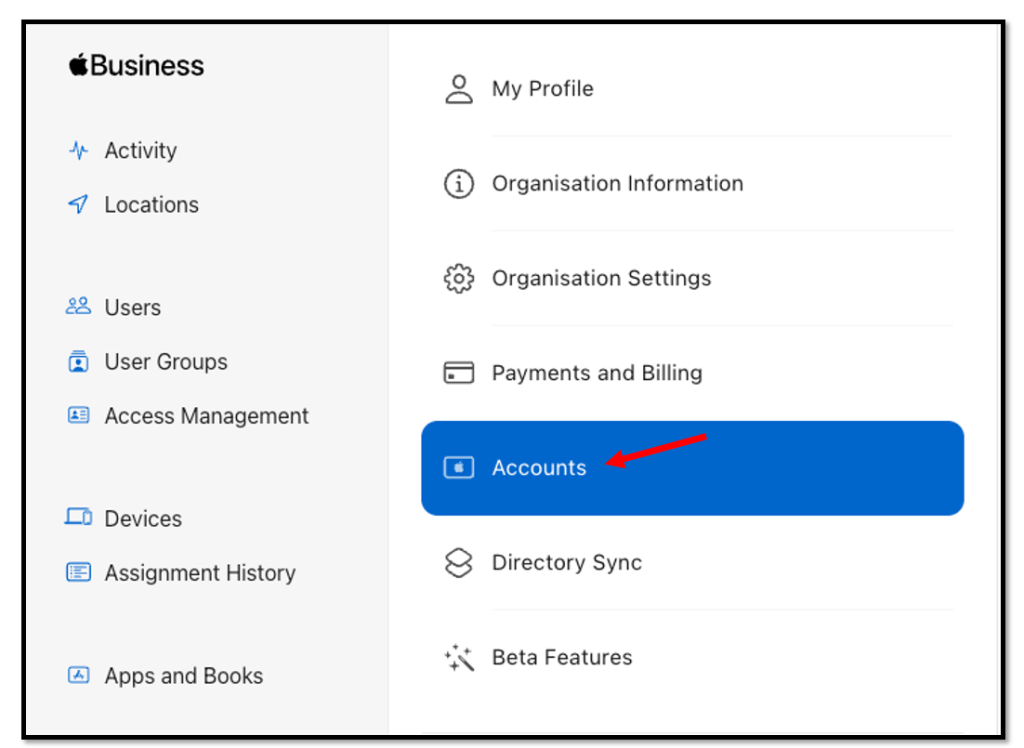The height and width of the screenshot is (748, 1024).
Task: Open Assignment History text in sidebar
Action: coord(200,573)
